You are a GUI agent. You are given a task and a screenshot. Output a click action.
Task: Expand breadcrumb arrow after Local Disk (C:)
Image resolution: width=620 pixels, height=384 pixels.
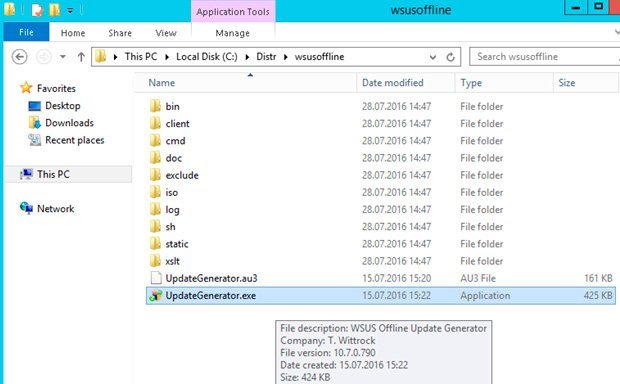click(247, 57)
